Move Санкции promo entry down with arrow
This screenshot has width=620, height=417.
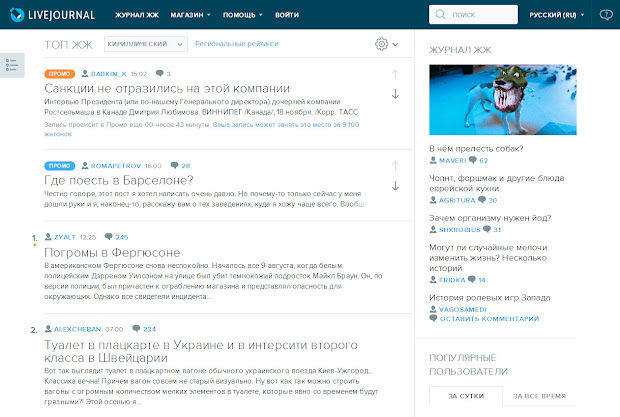pos(395,94)
